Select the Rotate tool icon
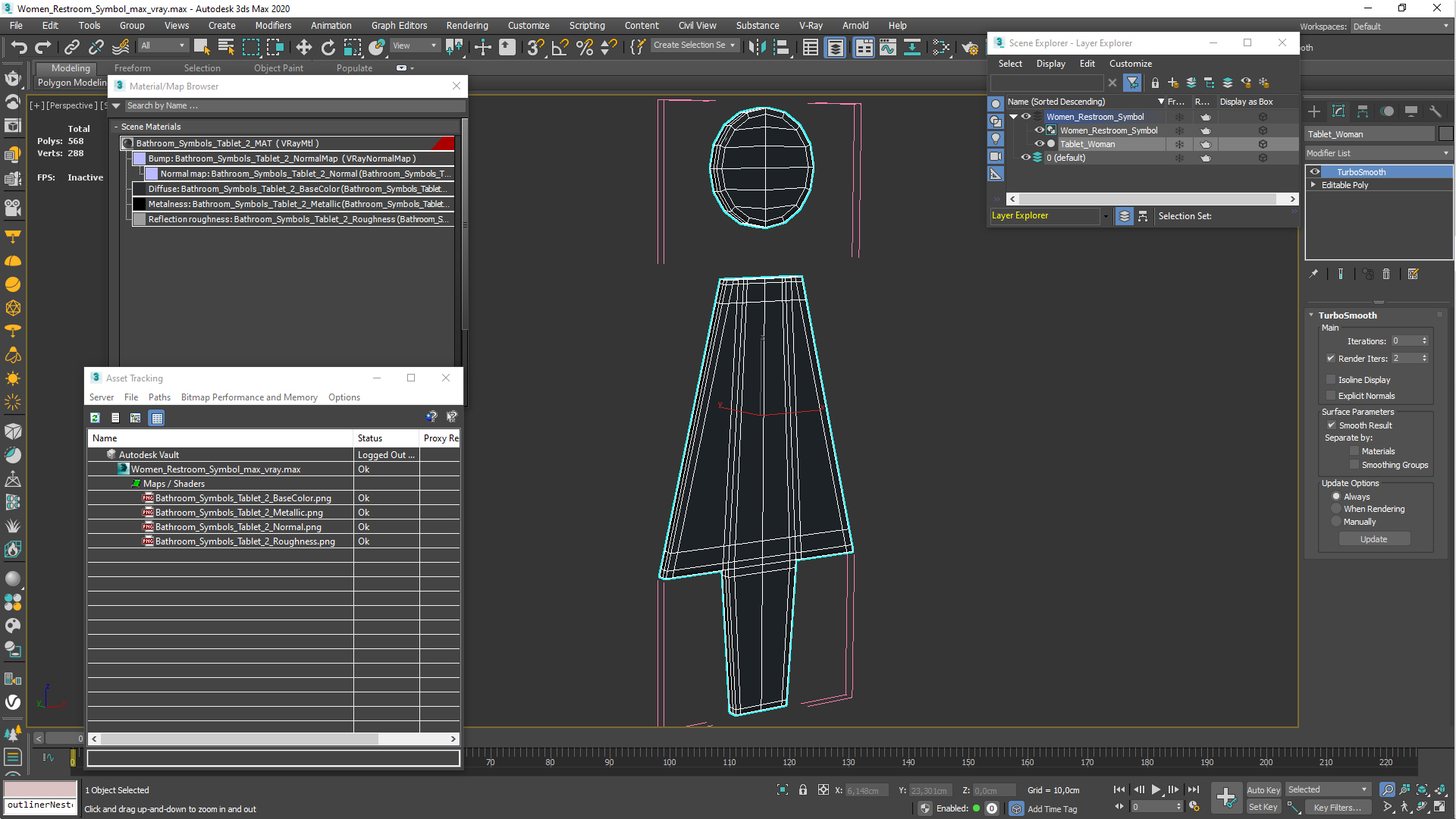The height and width of the screenshot is (819, 1456). [328, 47]
